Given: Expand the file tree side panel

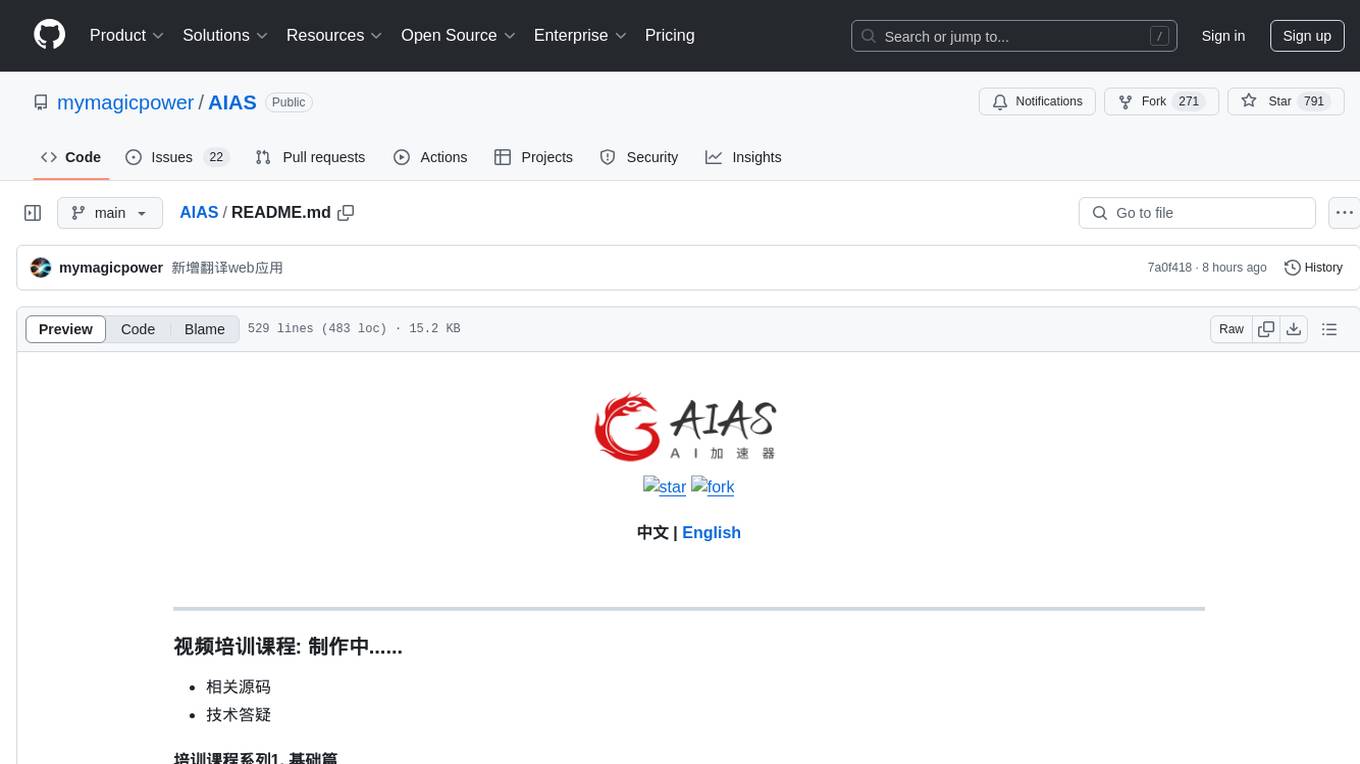Looking at the screenshot, I should pos(33,213).
